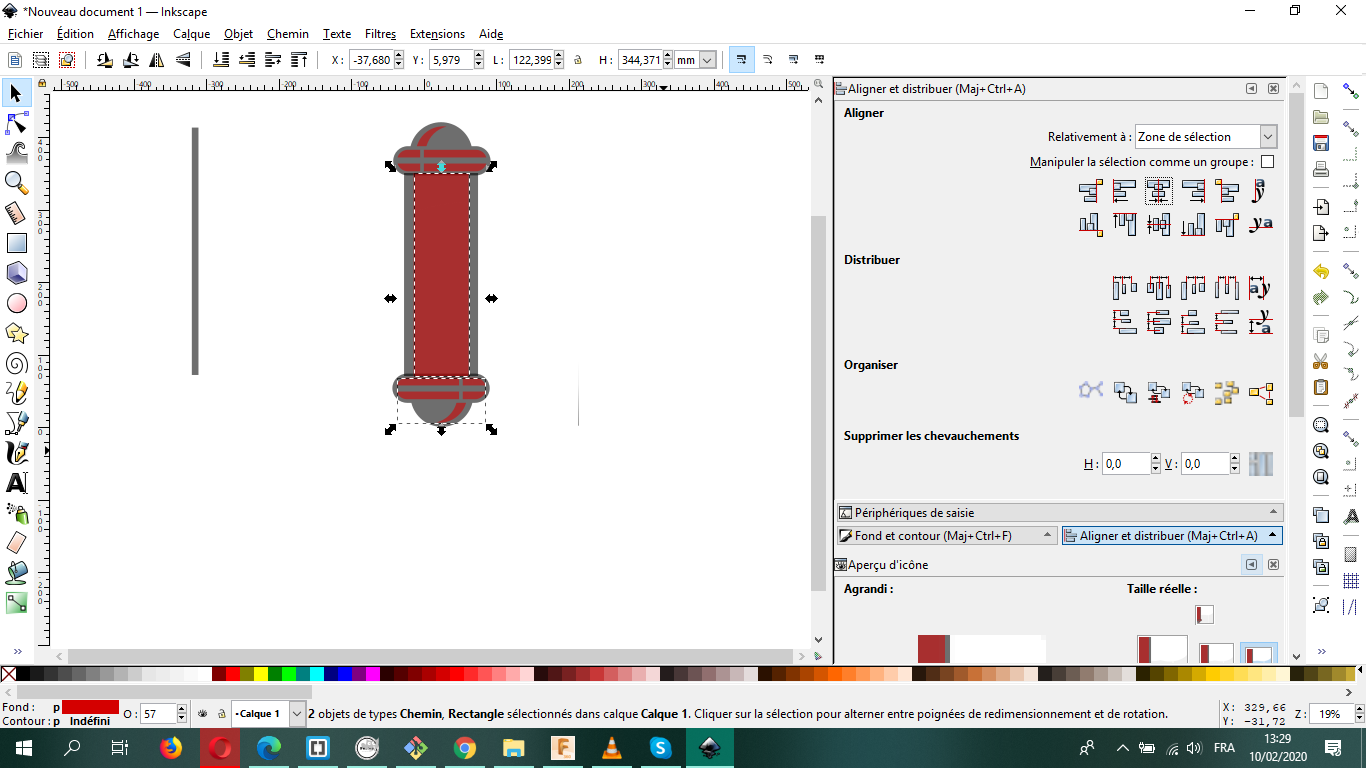The image size is (1366, 768).
Task: Click the X position input field
Action: pyautogui.click(x=370, y=60)
